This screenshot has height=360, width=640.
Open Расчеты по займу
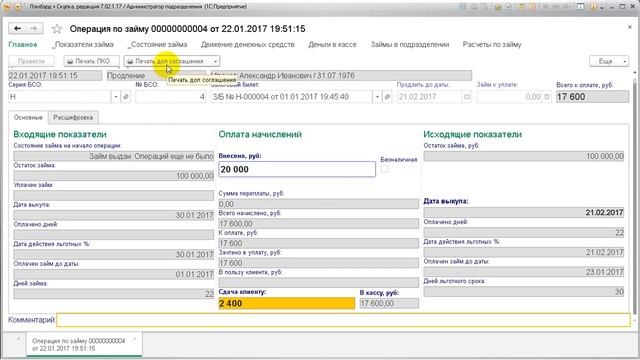[x=492, y=44]
